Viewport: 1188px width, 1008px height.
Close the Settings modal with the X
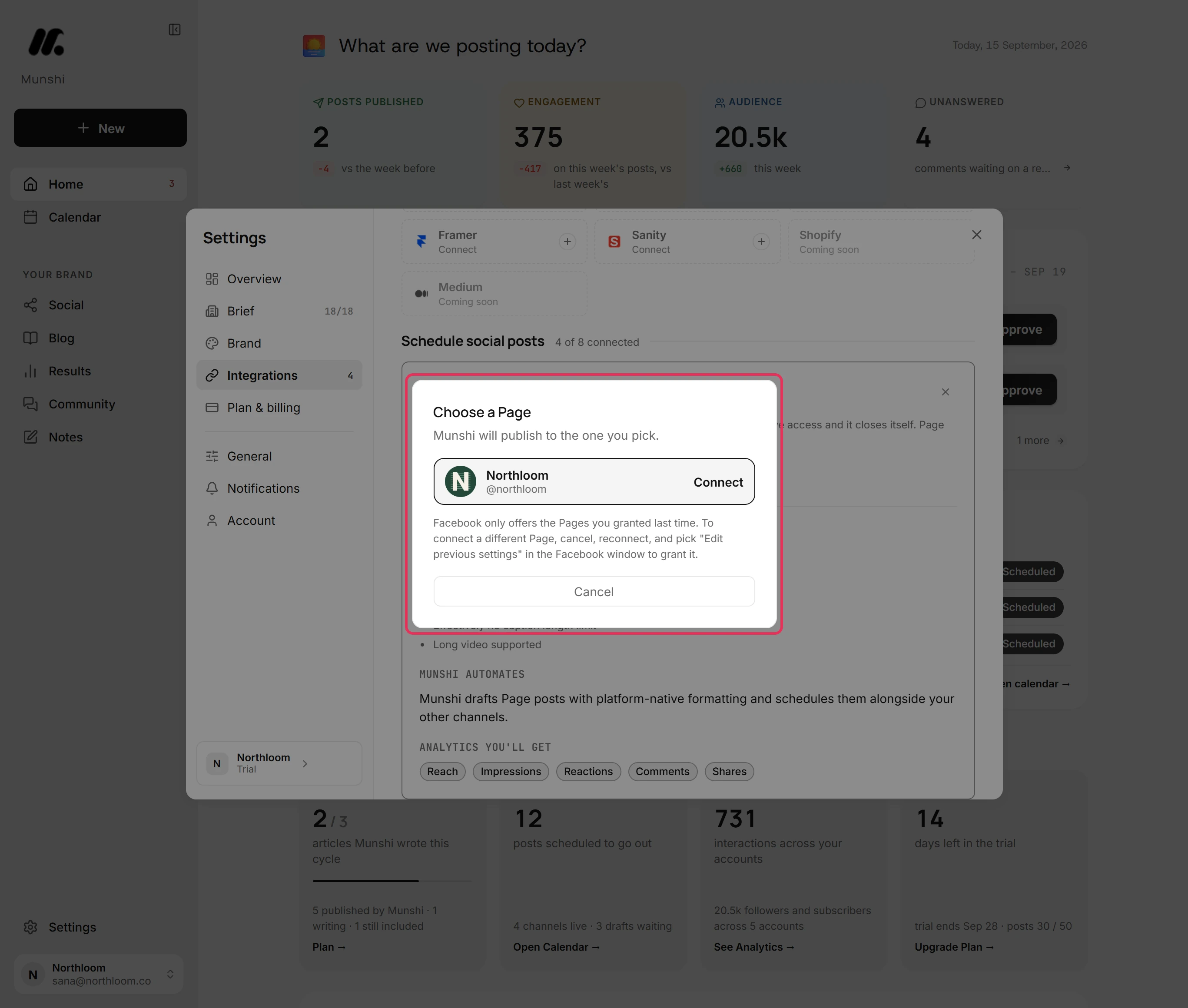[x=976, y=235]
